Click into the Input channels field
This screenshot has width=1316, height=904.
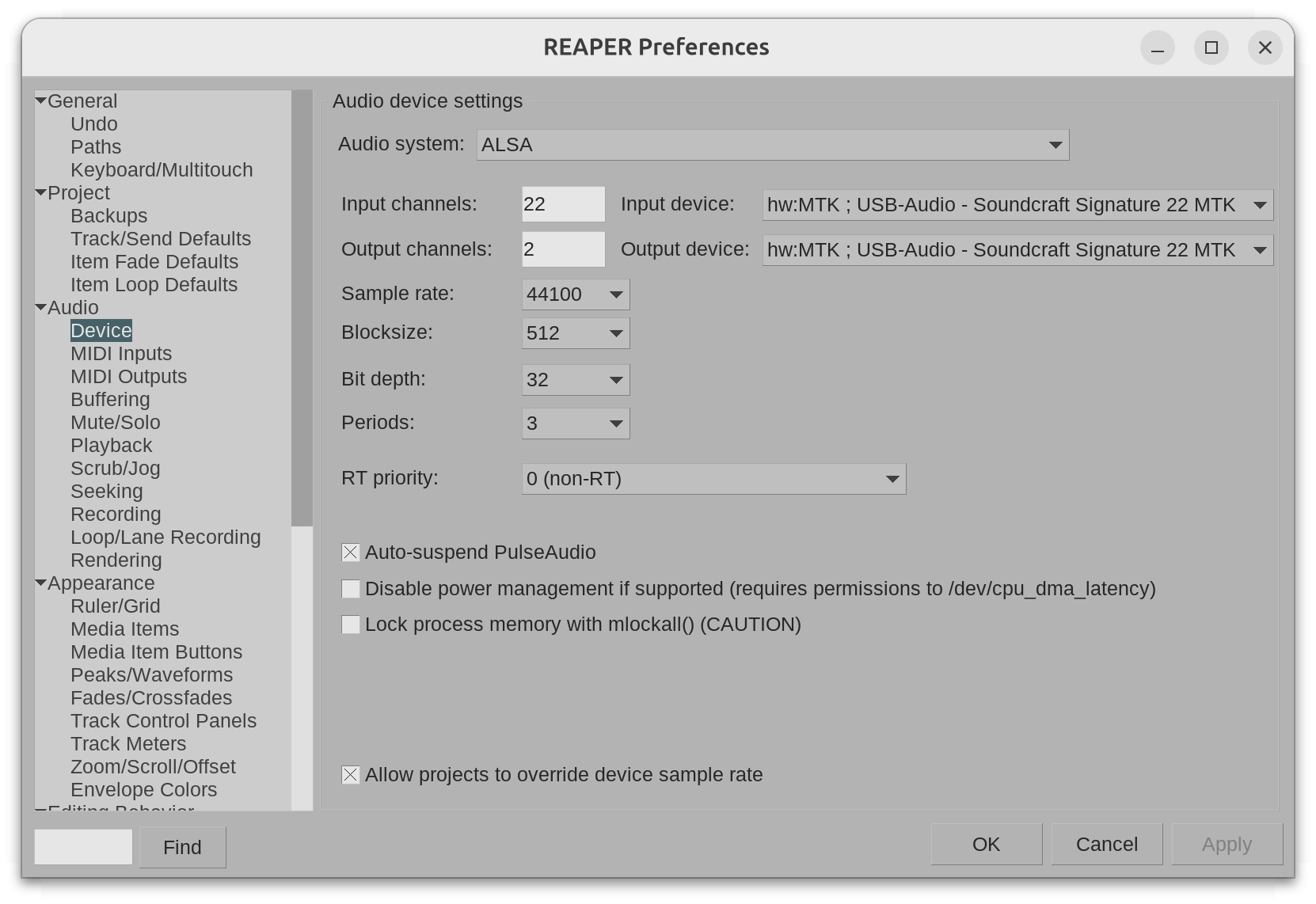point(564,204)
